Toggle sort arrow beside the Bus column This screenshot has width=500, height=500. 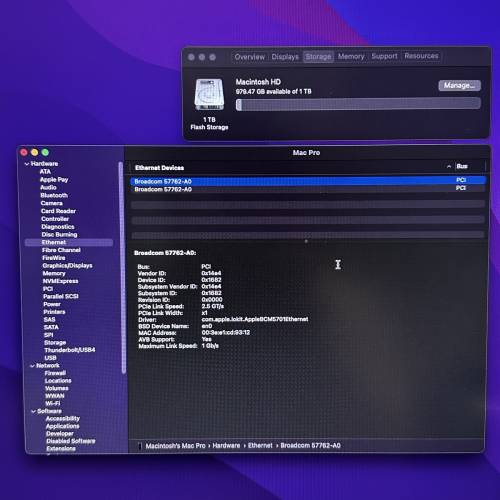point(449,166)
